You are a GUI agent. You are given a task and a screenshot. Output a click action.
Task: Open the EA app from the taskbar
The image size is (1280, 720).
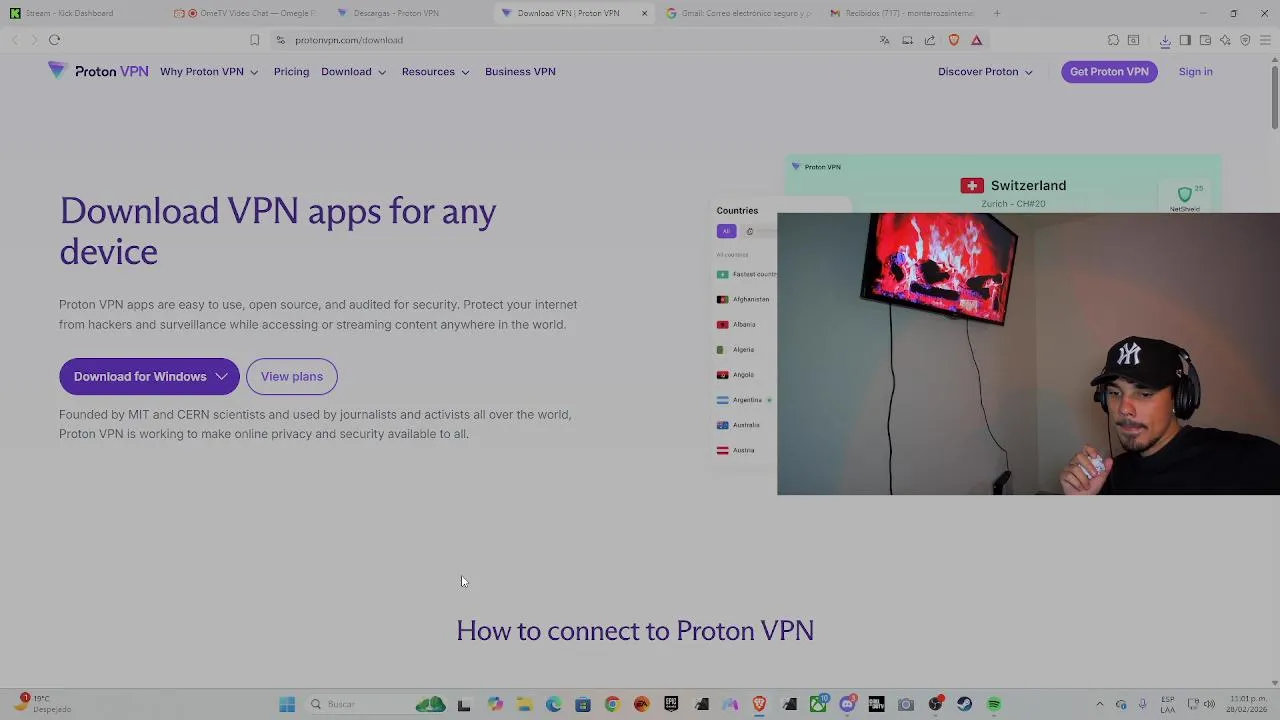point(641,704)
